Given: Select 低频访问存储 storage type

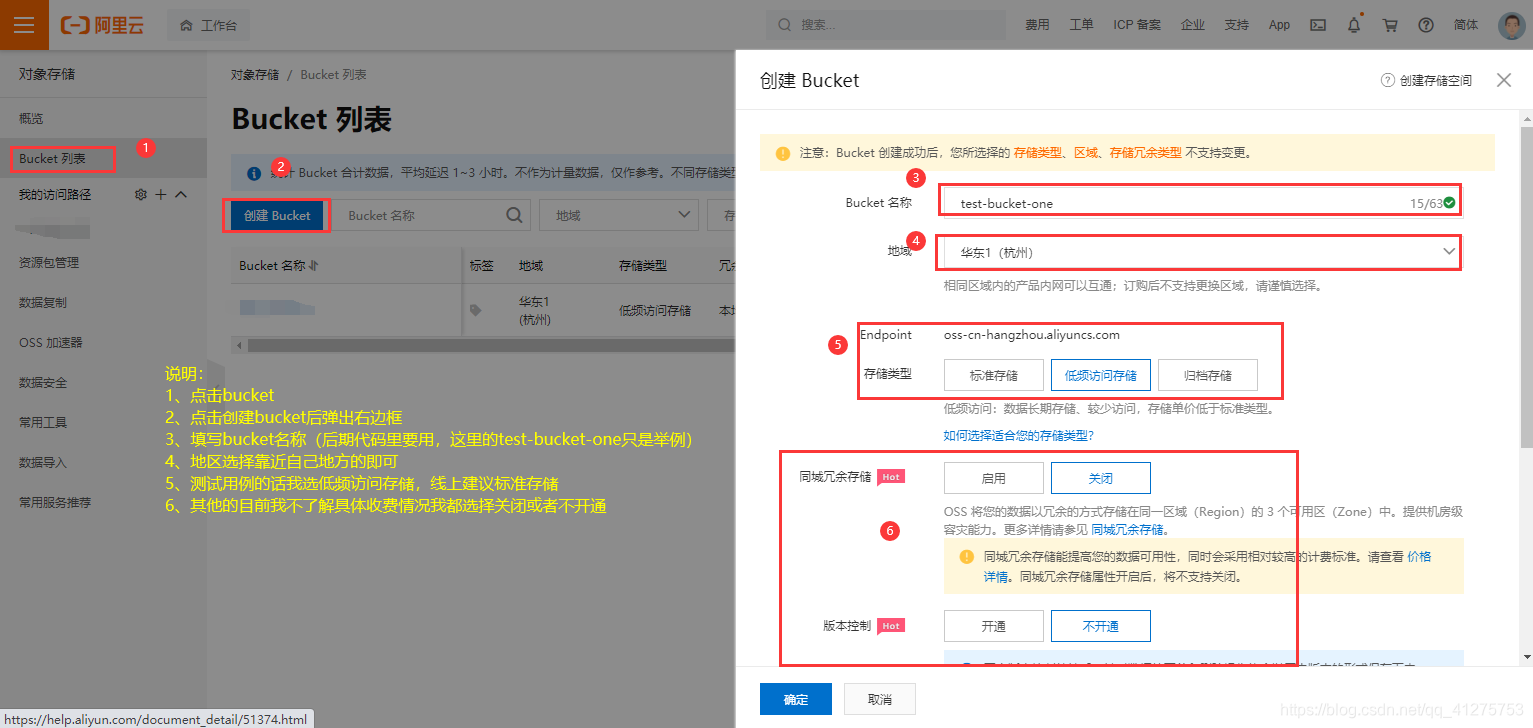Looking at the screenshot, I should point(1101,375).
